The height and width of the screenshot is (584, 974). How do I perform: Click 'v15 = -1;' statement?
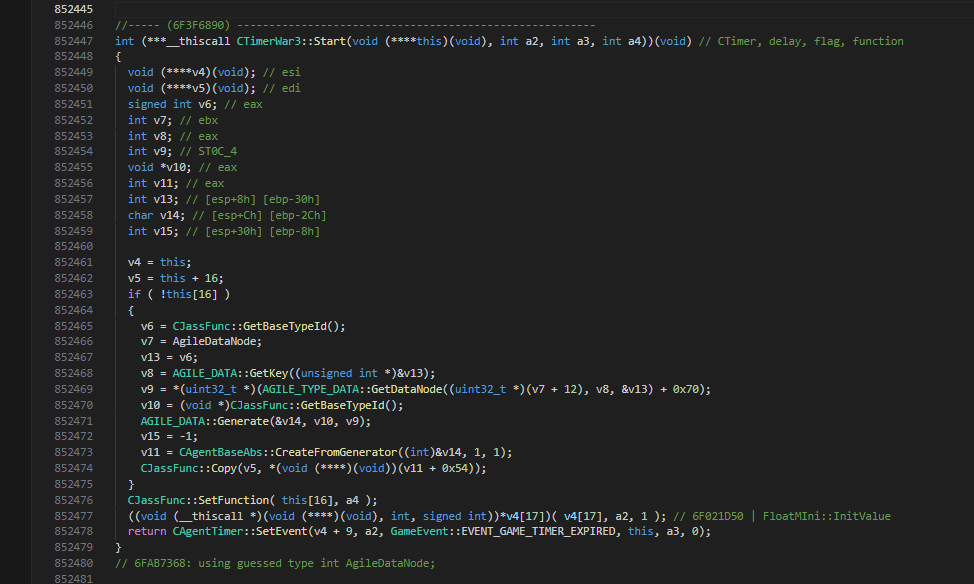(169, 436)
